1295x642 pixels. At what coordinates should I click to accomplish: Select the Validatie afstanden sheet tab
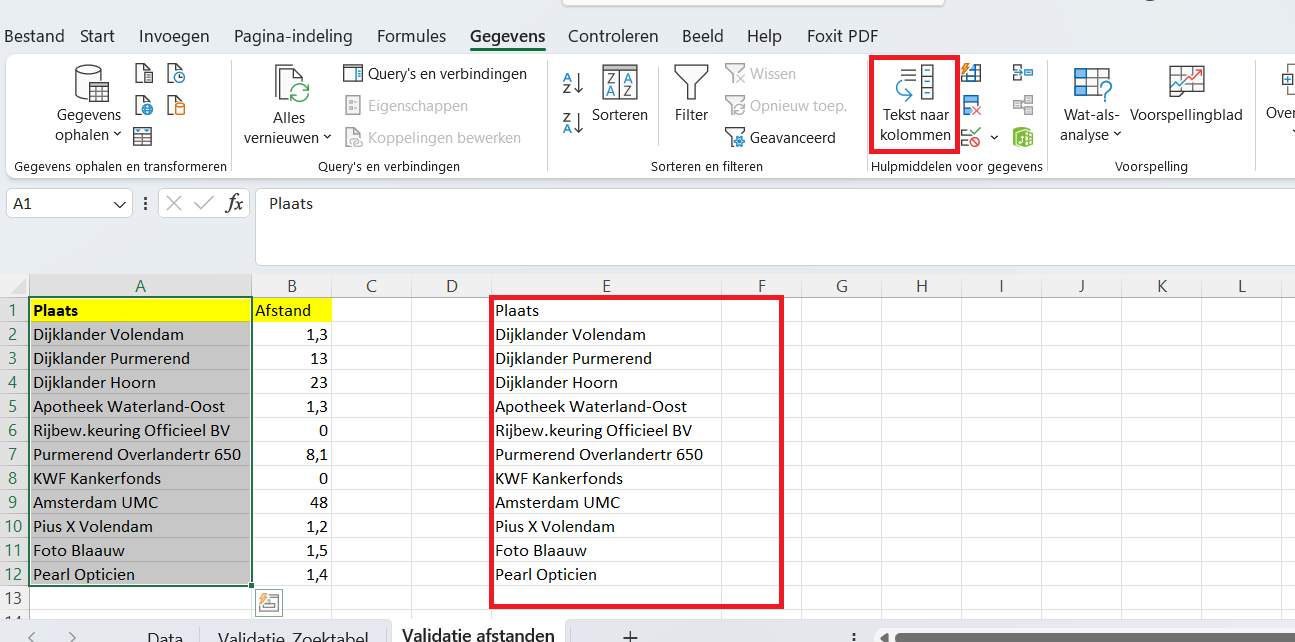[478, 635]
